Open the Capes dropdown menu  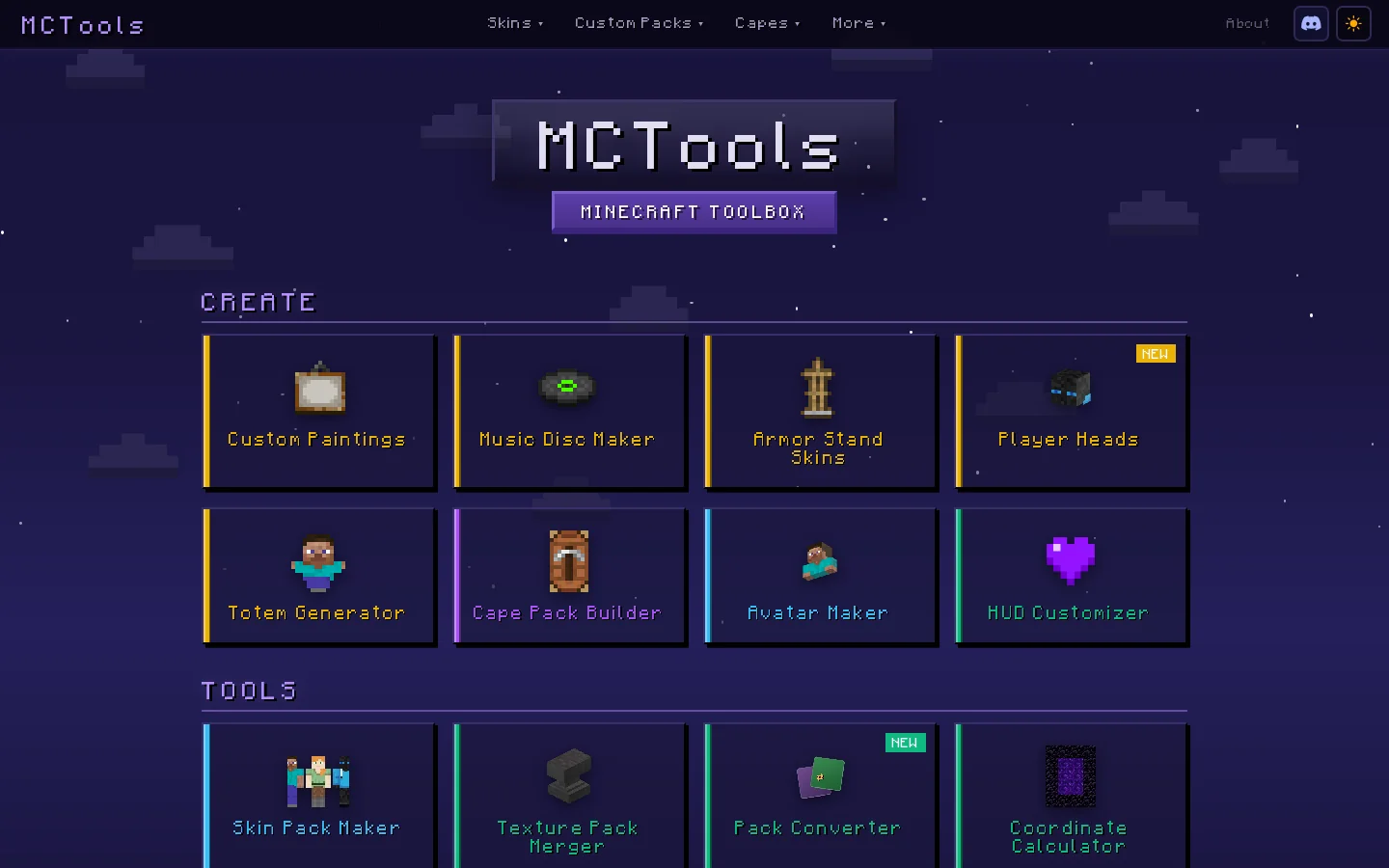767,23
